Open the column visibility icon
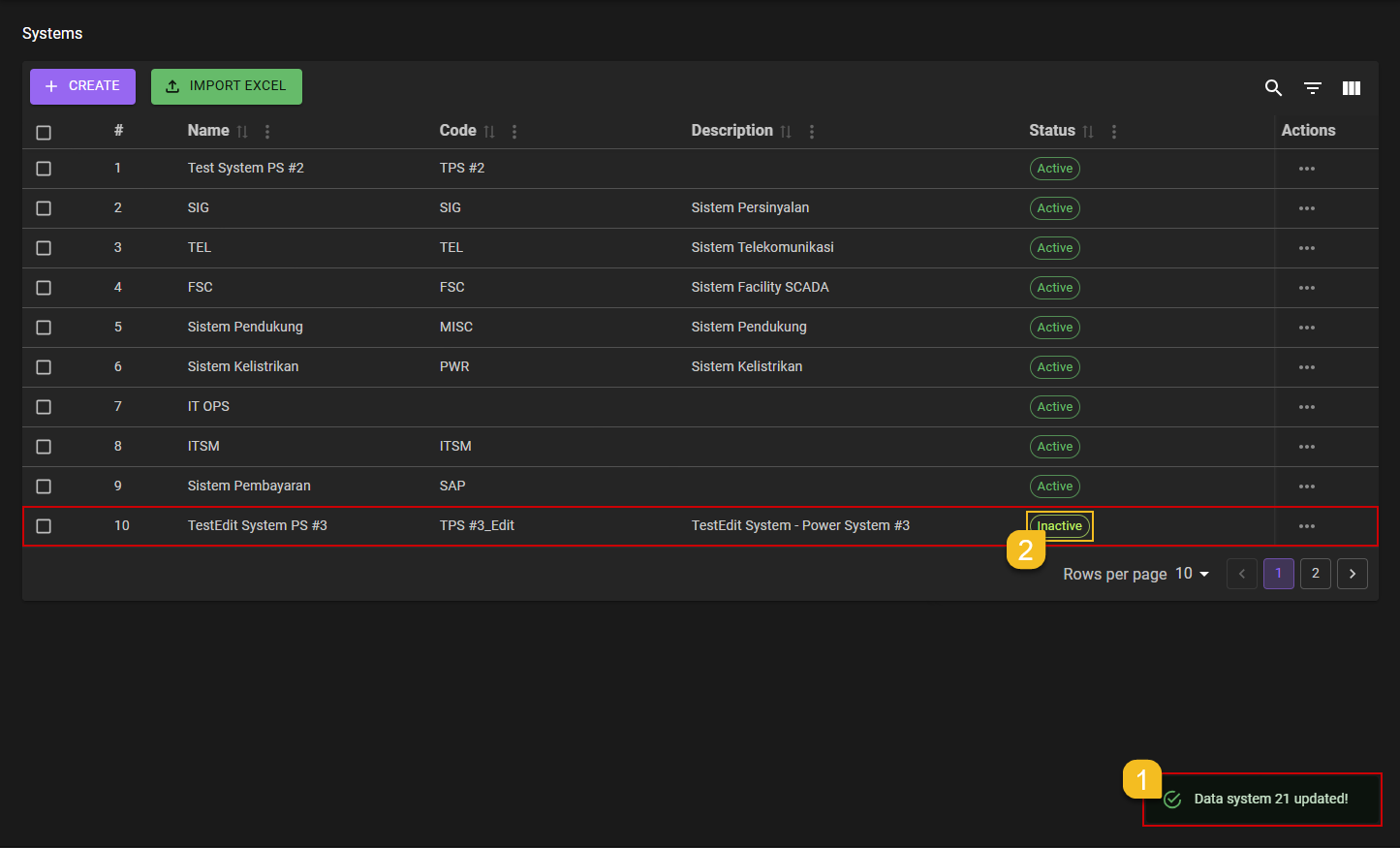Image resolution: width=1400 pixels, height=848 pixels. tap(1351, 88)
